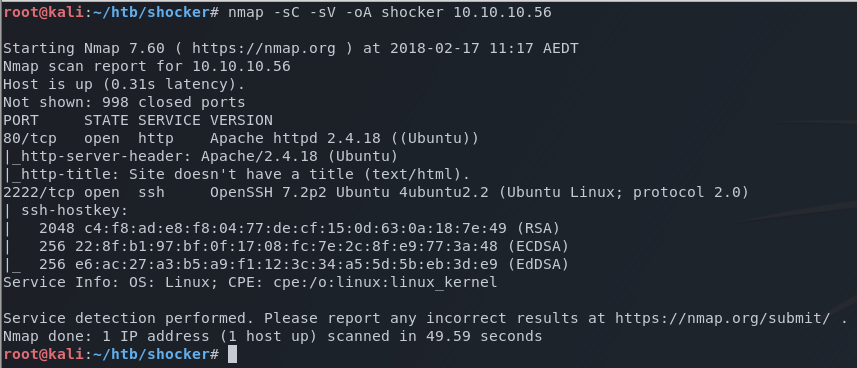Click the root@kali prompt on top line
This screenshot has width=857, height=368.
click(43, 12)
